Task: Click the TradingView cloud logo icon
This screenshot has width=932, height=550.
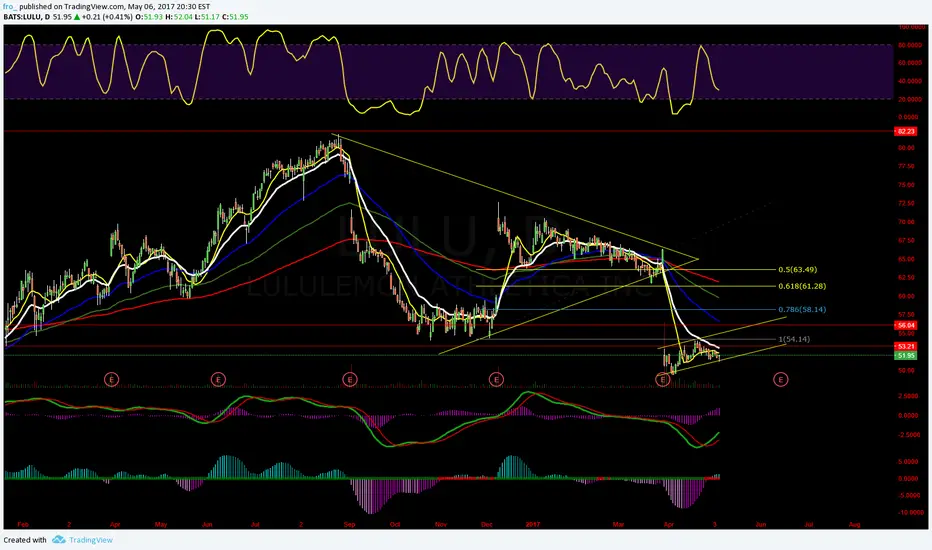Action: tap(58, 539)
